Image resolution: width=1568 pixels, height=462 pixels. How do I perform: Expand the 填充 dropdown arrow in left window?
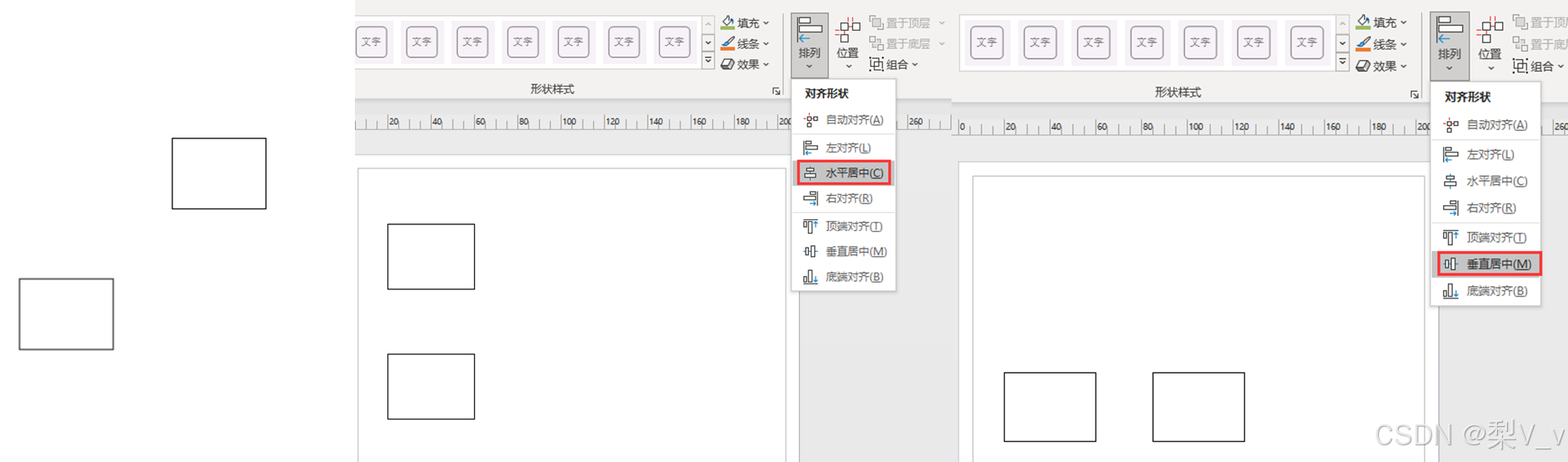pos(766,23)
